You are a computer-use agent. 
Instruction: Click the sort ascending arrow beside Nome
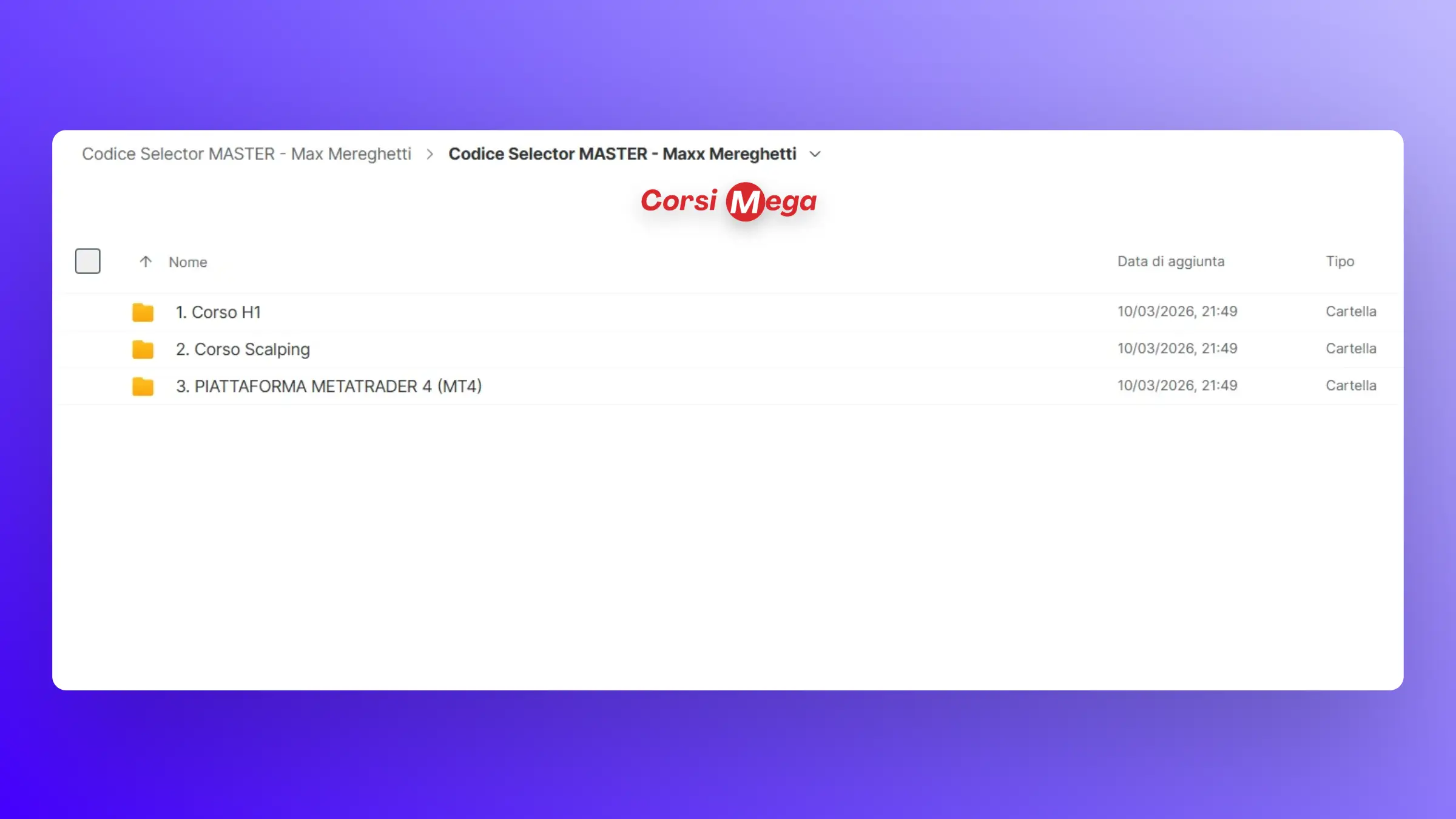[146, 261]
